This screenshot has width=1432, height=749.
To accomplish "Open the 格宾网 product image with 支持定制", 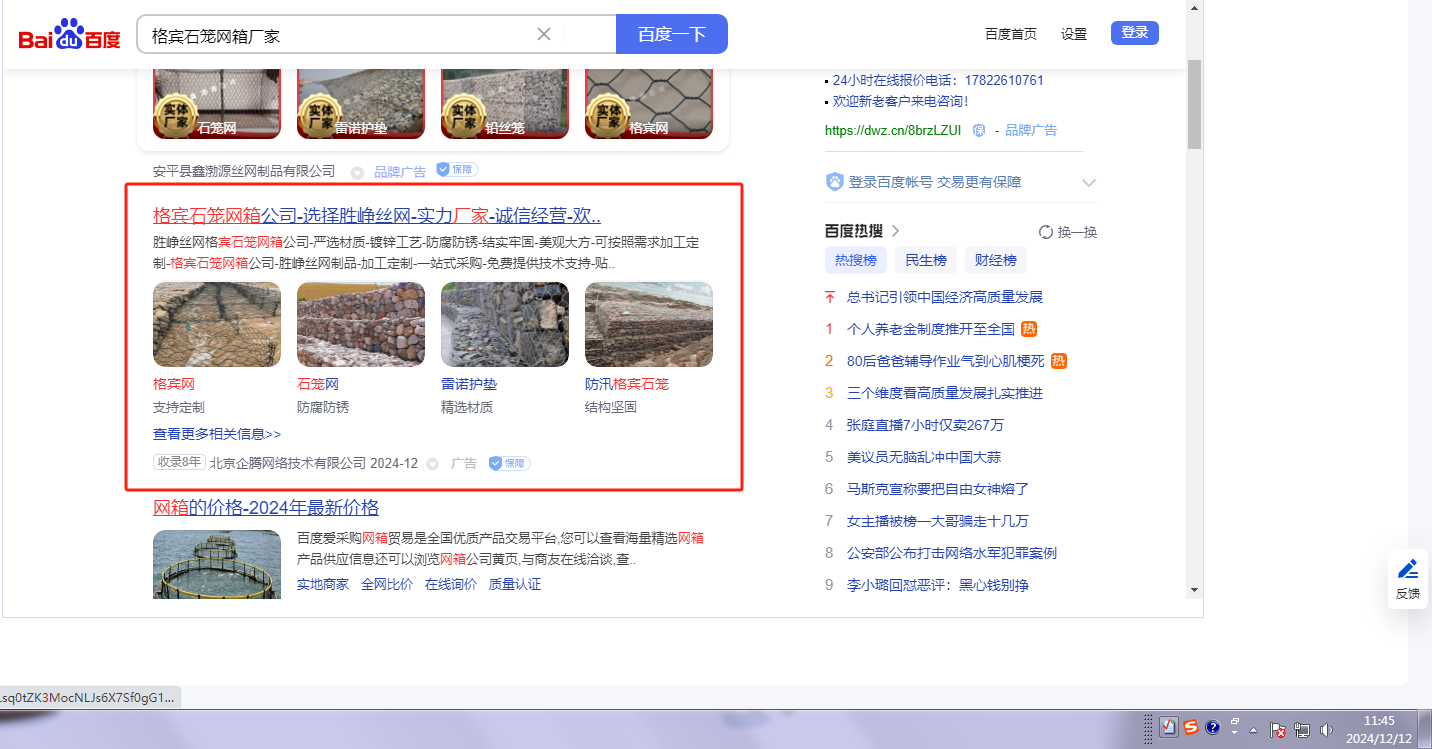I will coord(217,324).
